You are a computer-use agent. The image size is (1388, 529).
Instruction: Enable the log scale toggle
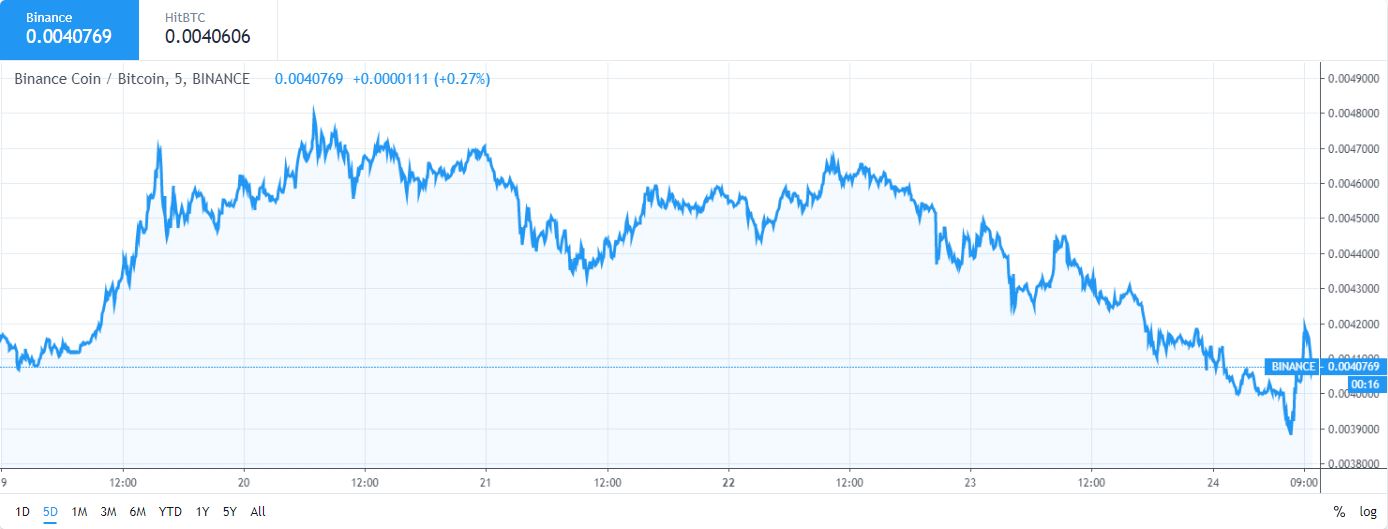[x=1367, y=512]
